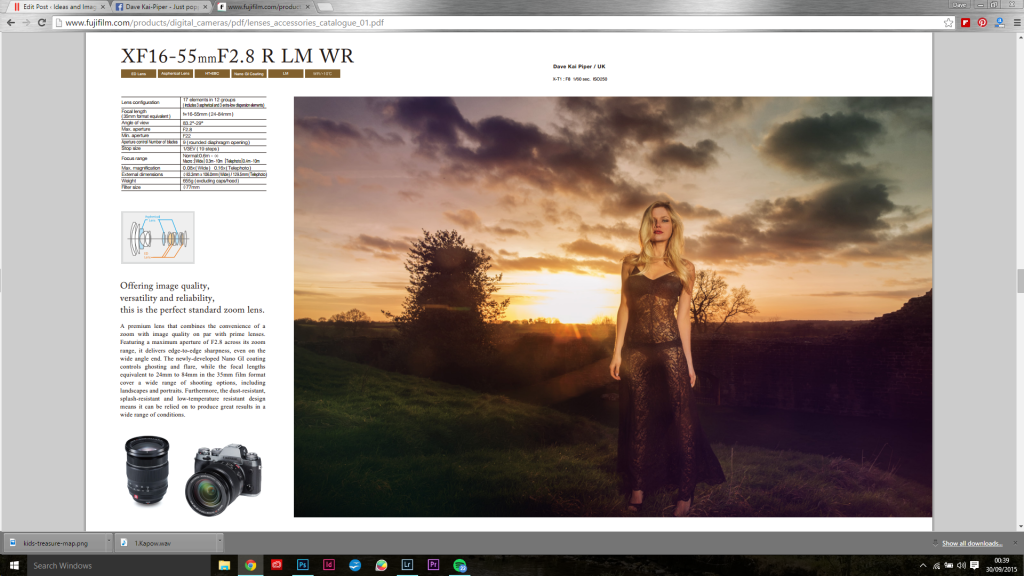Open the Pinterest extension button
Image resolution: width=1024 pixels, height=576 pixels.
982,23
